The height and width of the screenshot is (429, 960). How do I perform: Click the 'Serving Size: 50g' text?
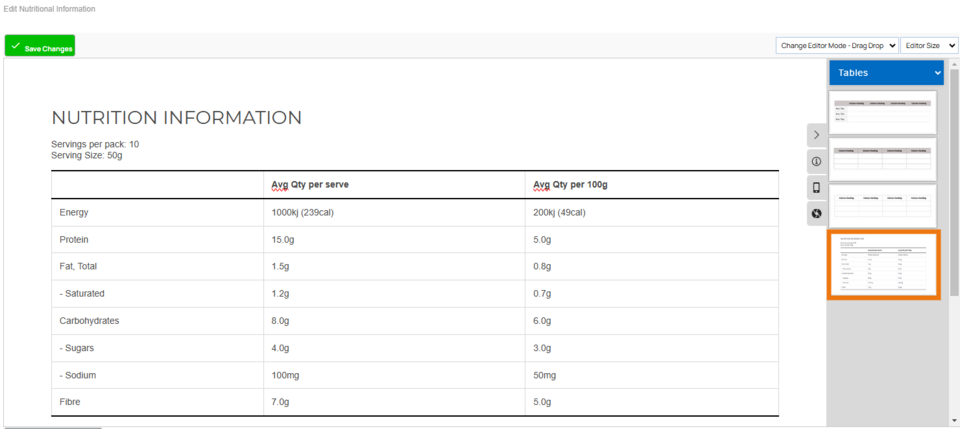(x=87, y=156)
